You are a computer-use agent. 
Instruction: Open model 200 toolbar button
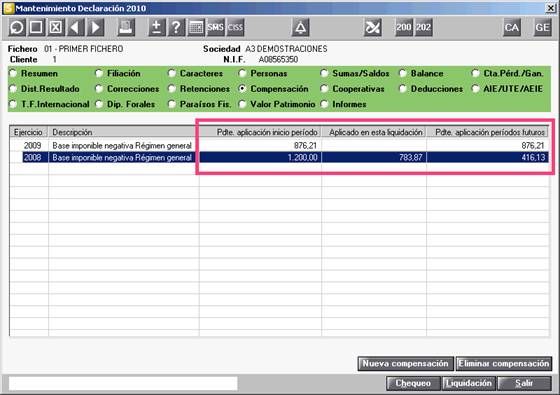pyautogui.click(x=404, y=28)
